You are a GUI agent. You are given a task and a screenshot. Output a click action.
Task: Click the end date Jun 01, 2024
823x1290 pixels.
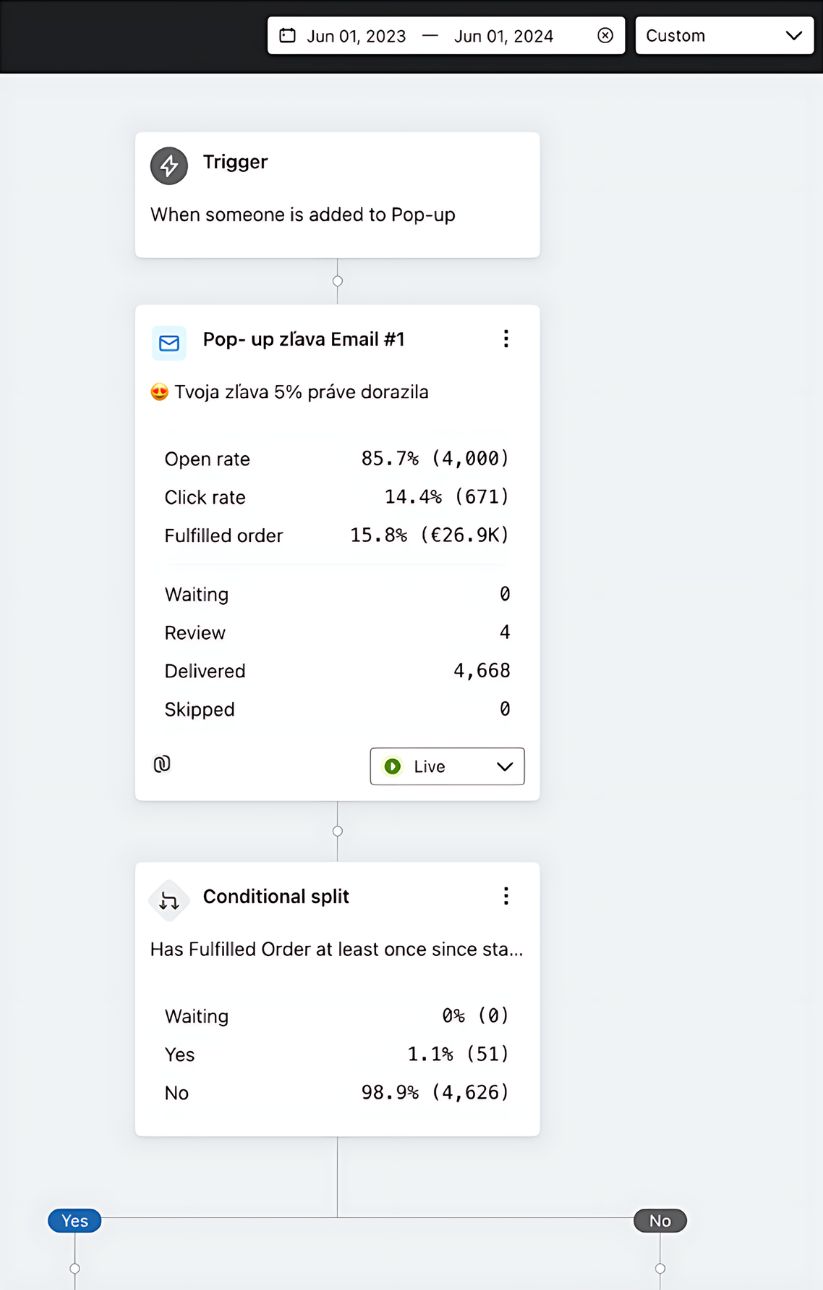point(504,36)
